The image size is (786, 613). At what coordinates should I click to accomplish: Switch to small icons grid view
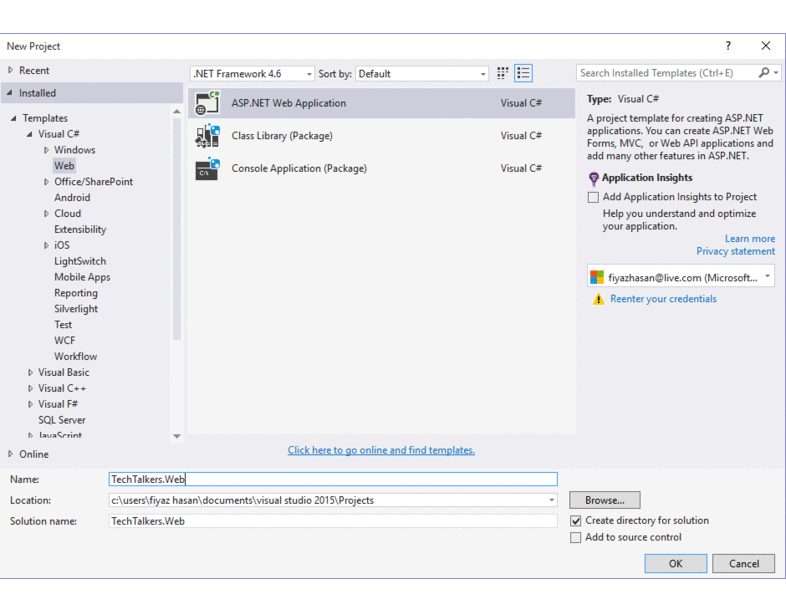[502, 73]
